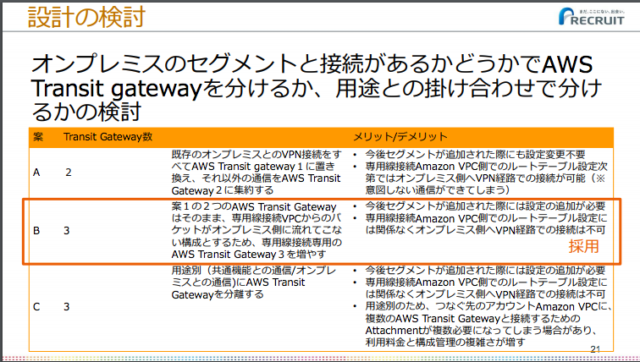Viewport: 640px width, 362px height.
Task: Click the slide page number 21
Action: pos(595,349)
